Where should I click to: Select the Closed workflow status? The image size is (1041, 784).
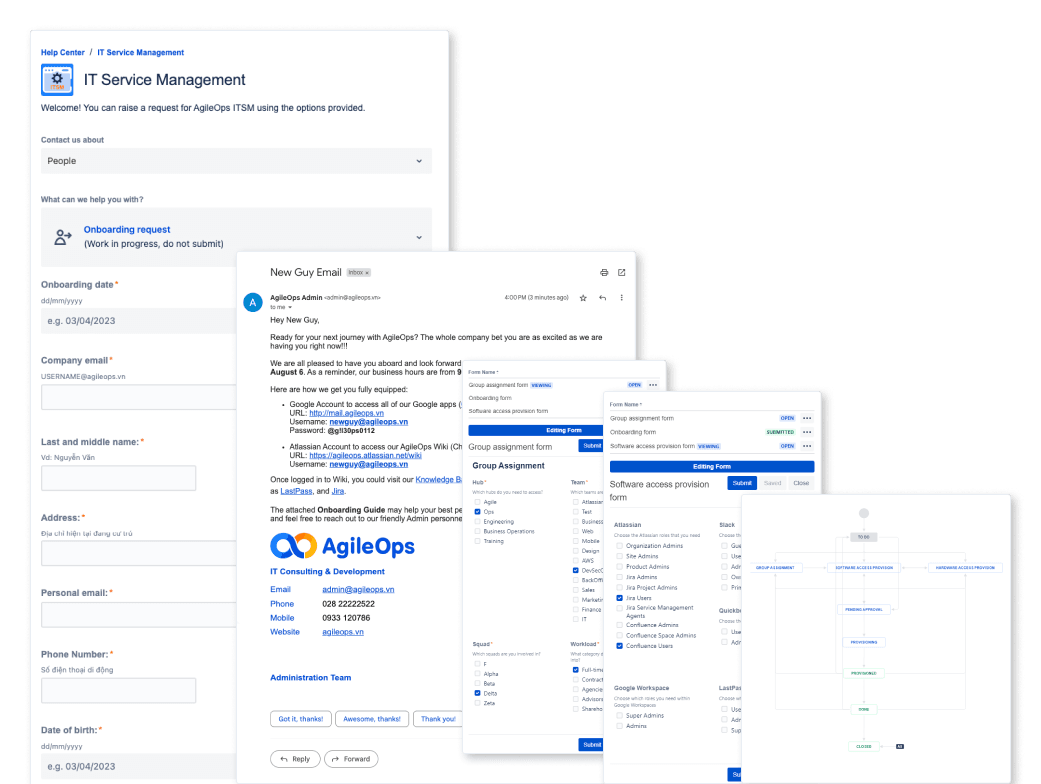[x=864, y=746]
